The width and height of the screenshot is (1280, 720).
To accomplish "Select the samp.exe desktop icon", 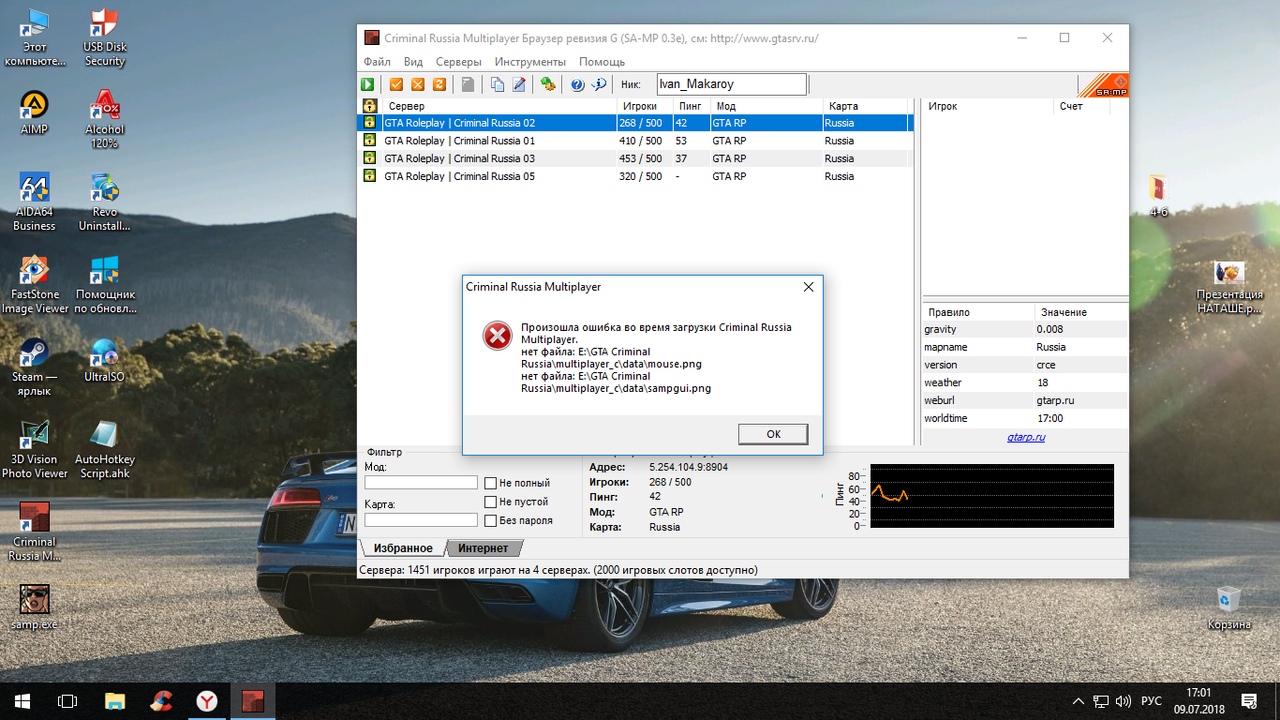I will (x=35, y=607).
